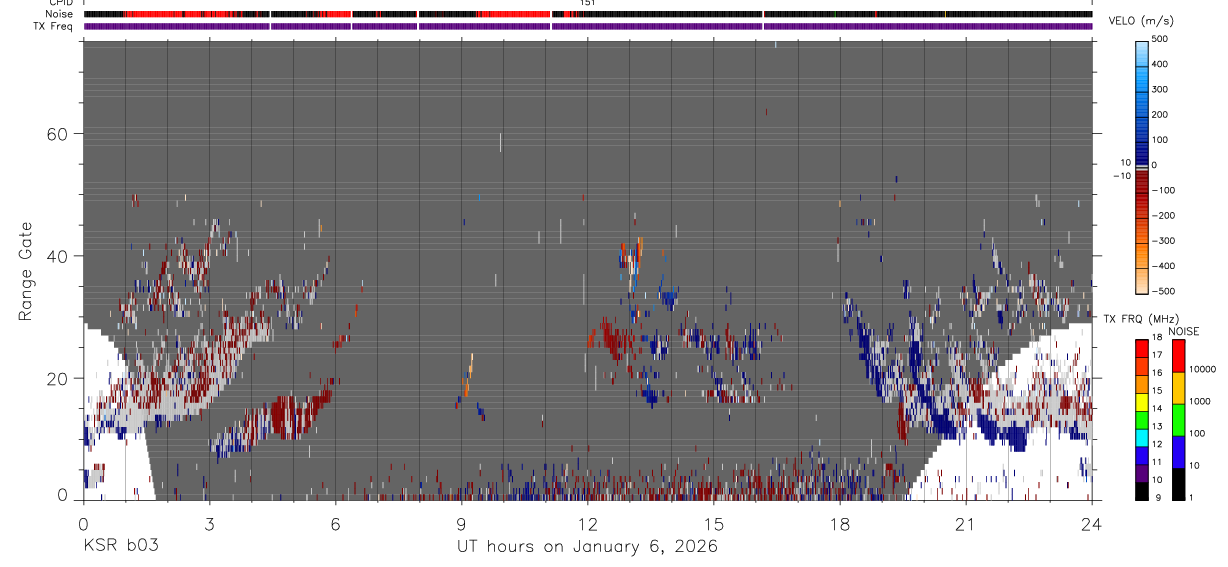Click the 18 label on TX frequency legend

1157,339
